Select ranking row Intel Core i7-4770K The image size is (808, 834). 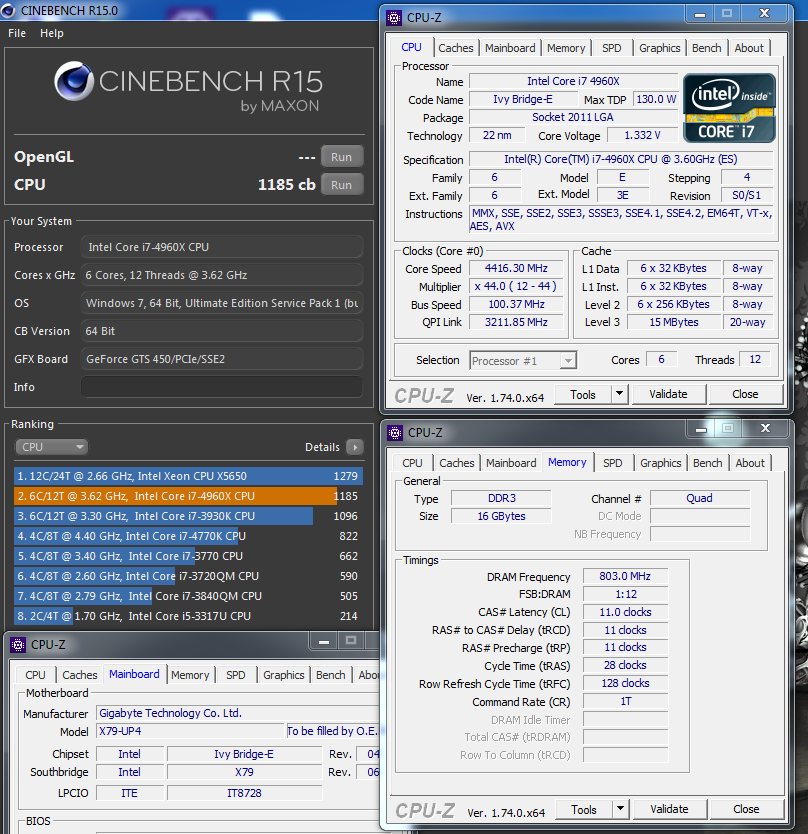pyautogui.click(x=188, y=536)
